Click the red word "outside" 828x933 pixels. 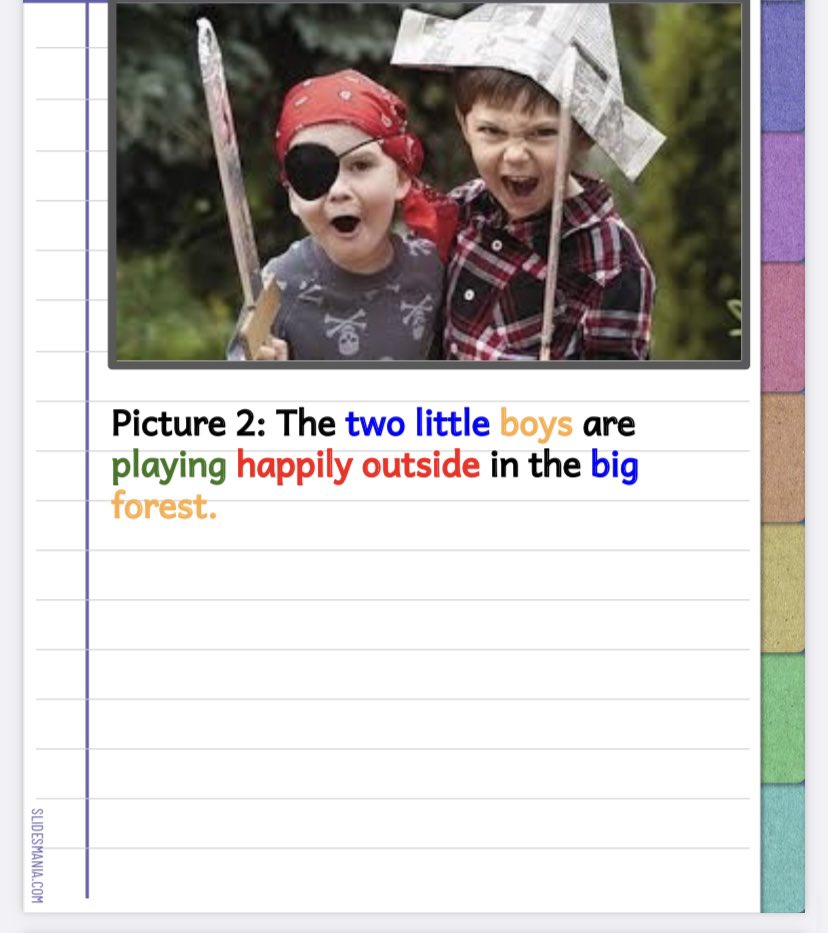421,465
